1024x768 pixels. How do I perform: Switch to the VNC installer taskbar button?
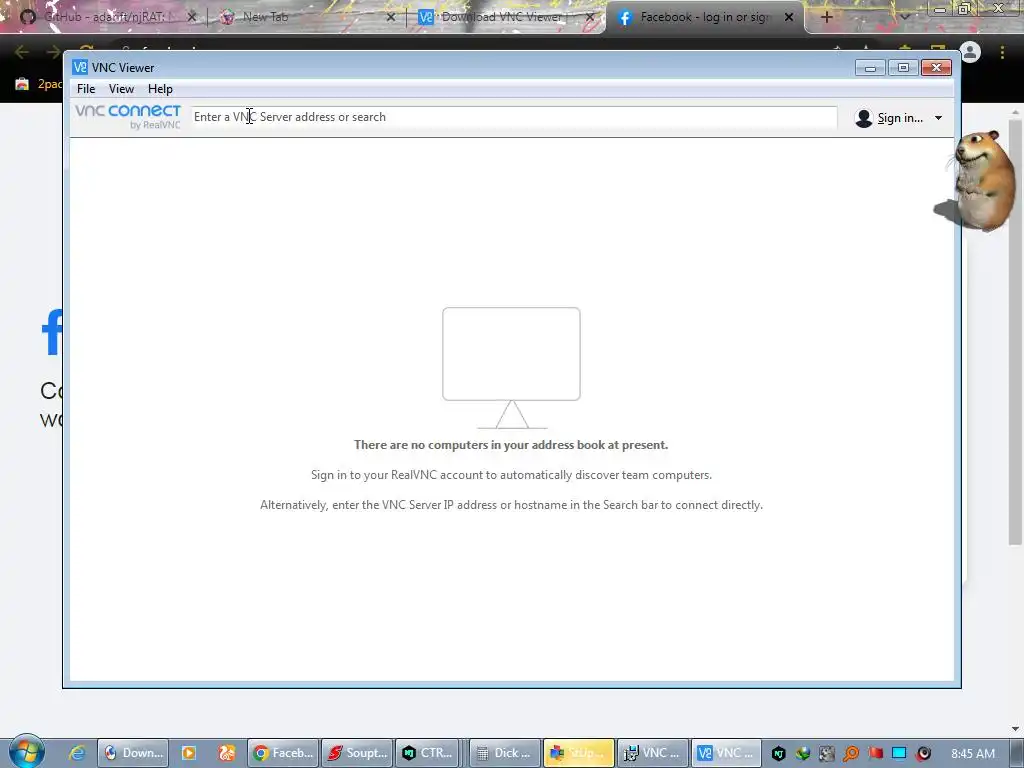click(652, 753)
